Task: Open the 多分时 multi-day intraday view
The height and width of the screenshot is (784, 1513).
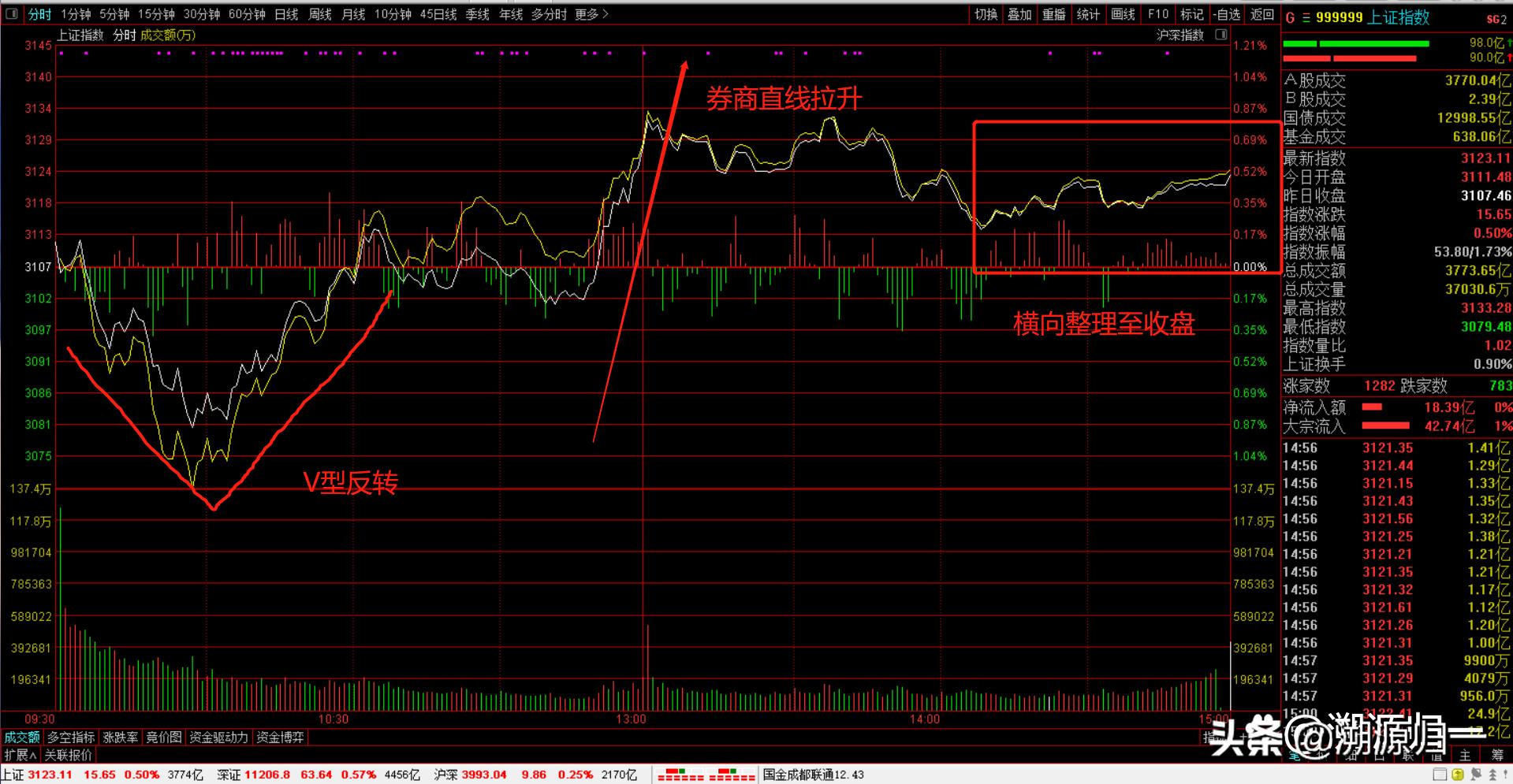Action: point(550,14)
